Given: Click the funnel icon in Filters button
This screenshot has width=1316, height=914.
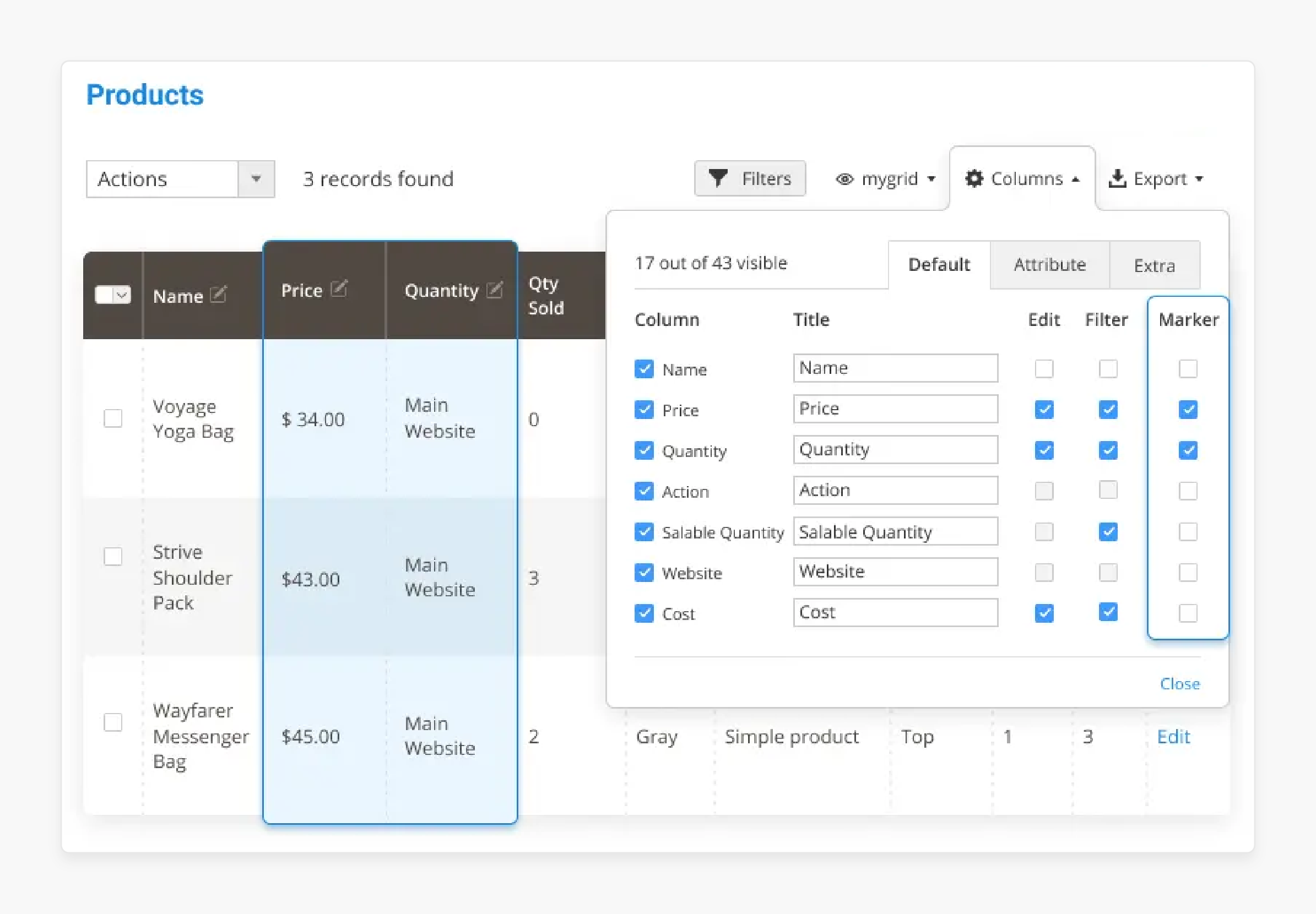Looking at the screenshot, I should (718, 178).
